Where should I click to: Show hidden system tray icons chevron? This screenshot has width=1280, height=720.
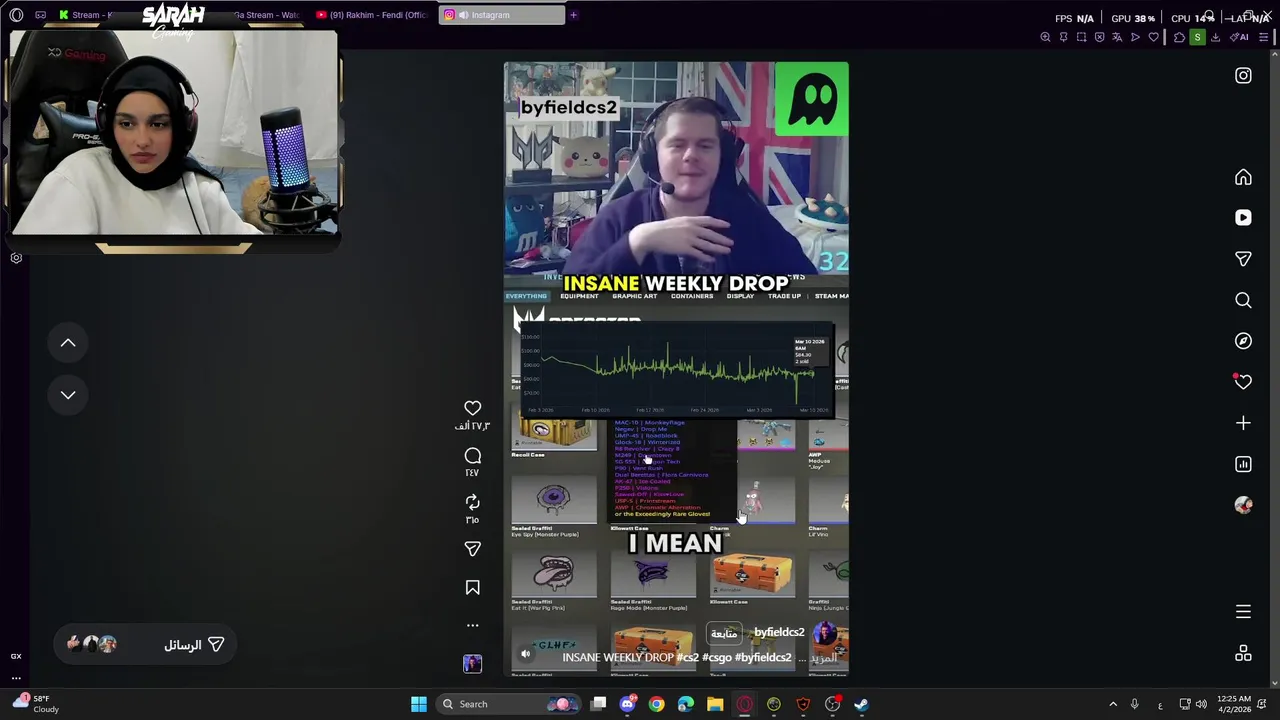[1113, 704]
